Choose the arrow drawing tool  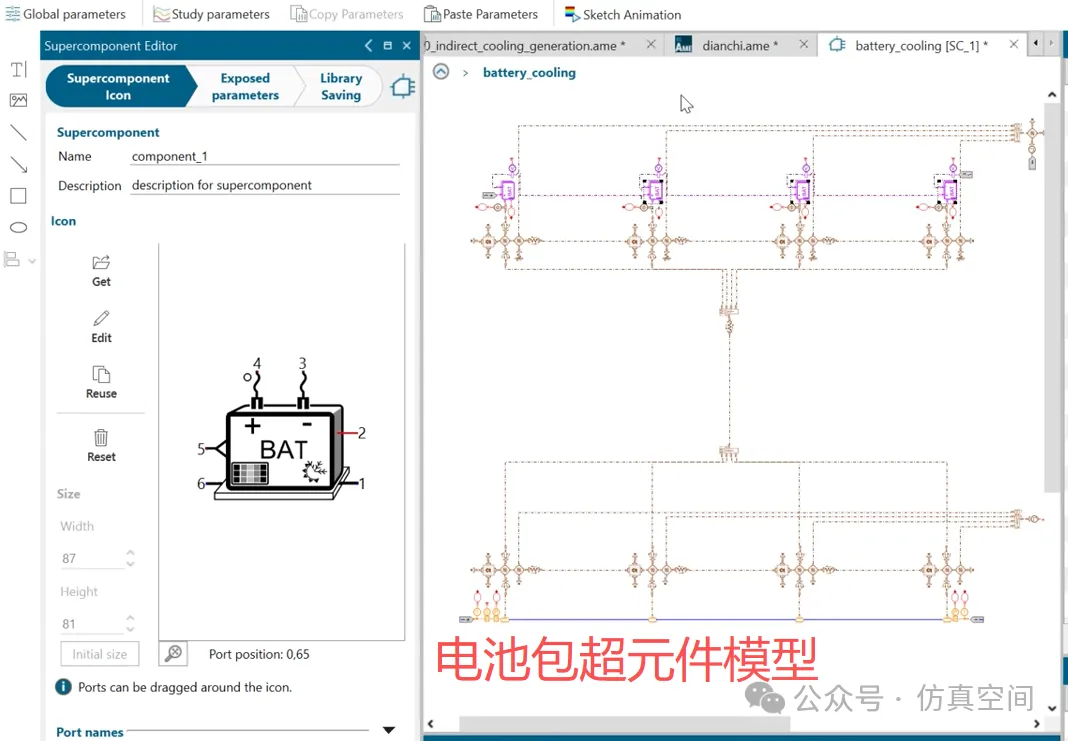[x=18, y=165]
